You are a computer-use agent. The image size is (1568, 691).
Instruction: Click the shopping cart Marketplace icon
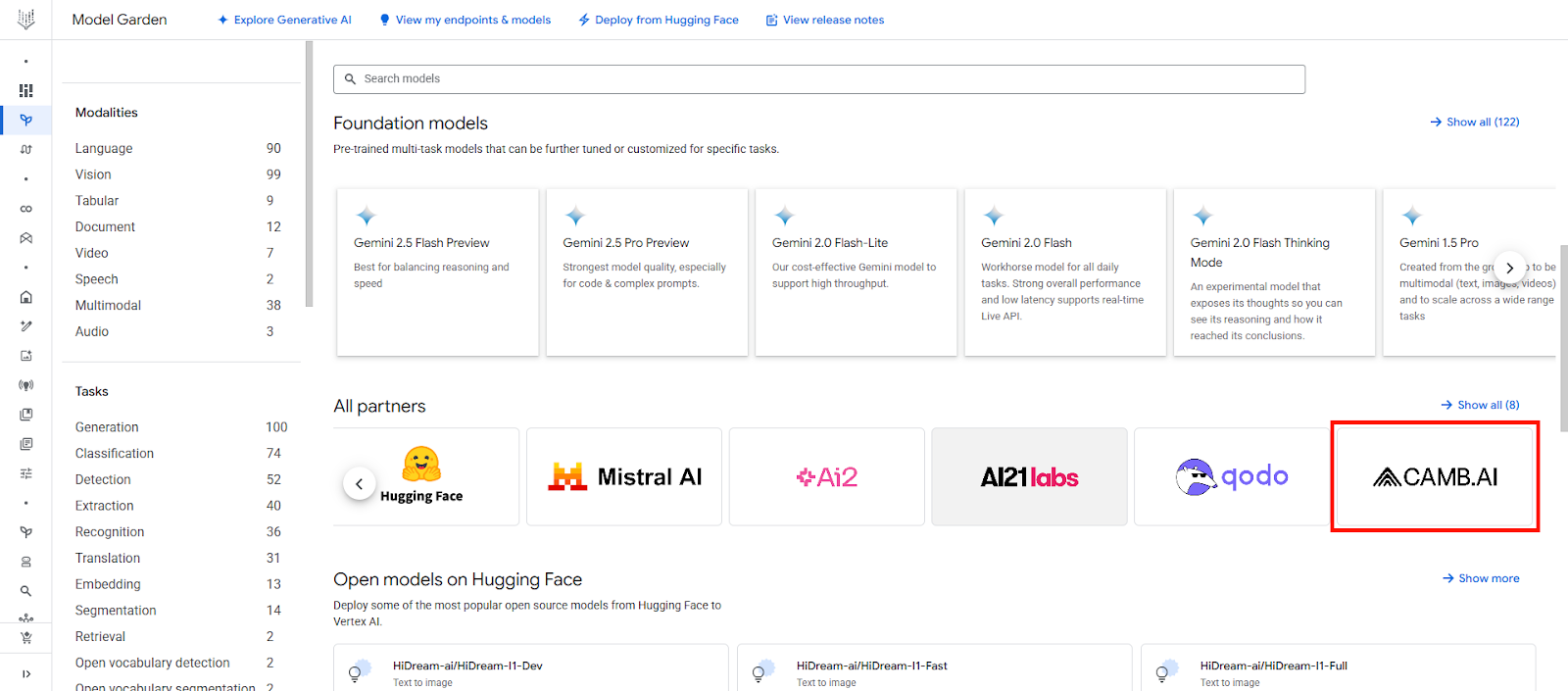pyautogui.click(x=25, y=638)
